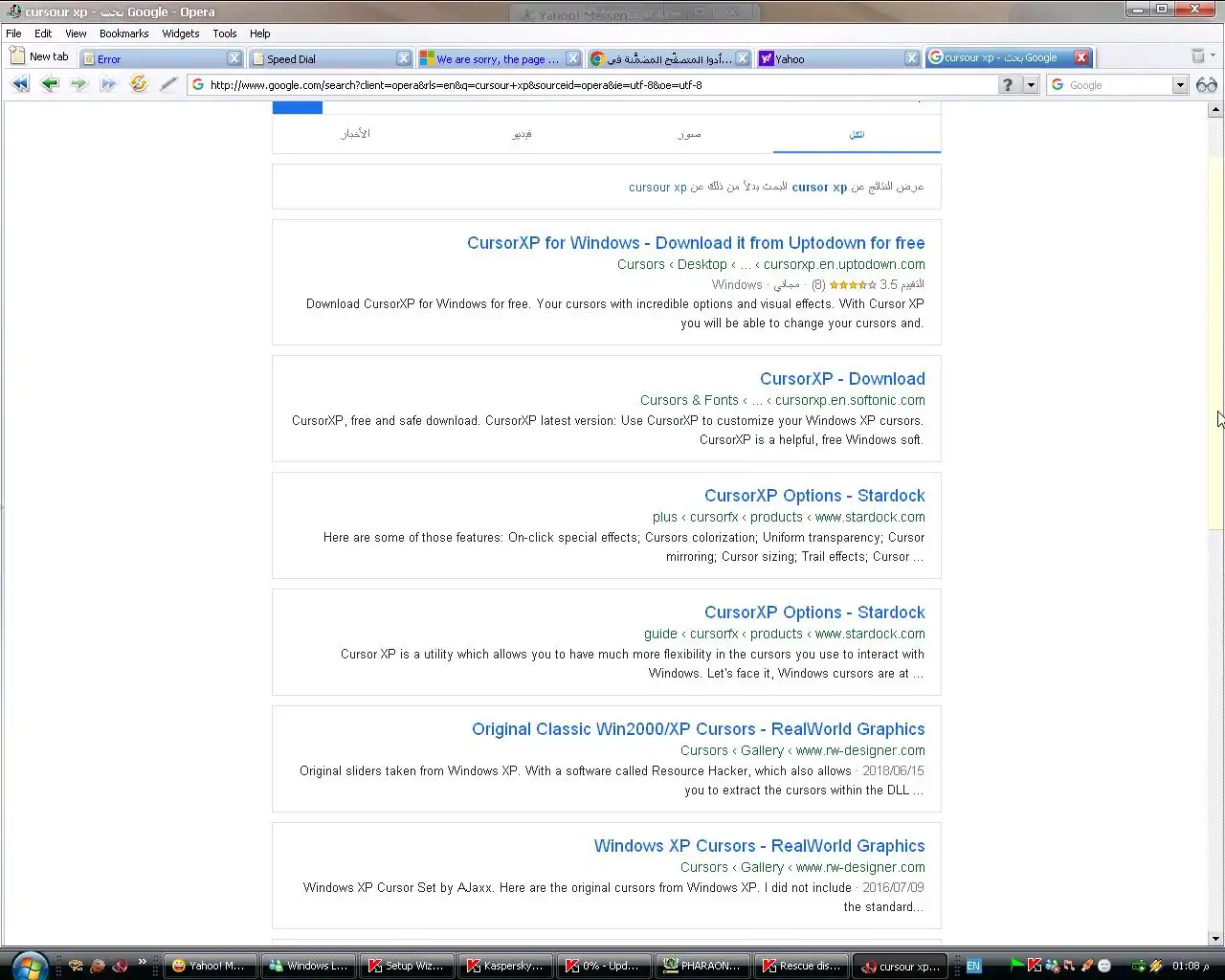Close the Speed Dial tab
This screenshot has width=1225, height=980.
404,58
